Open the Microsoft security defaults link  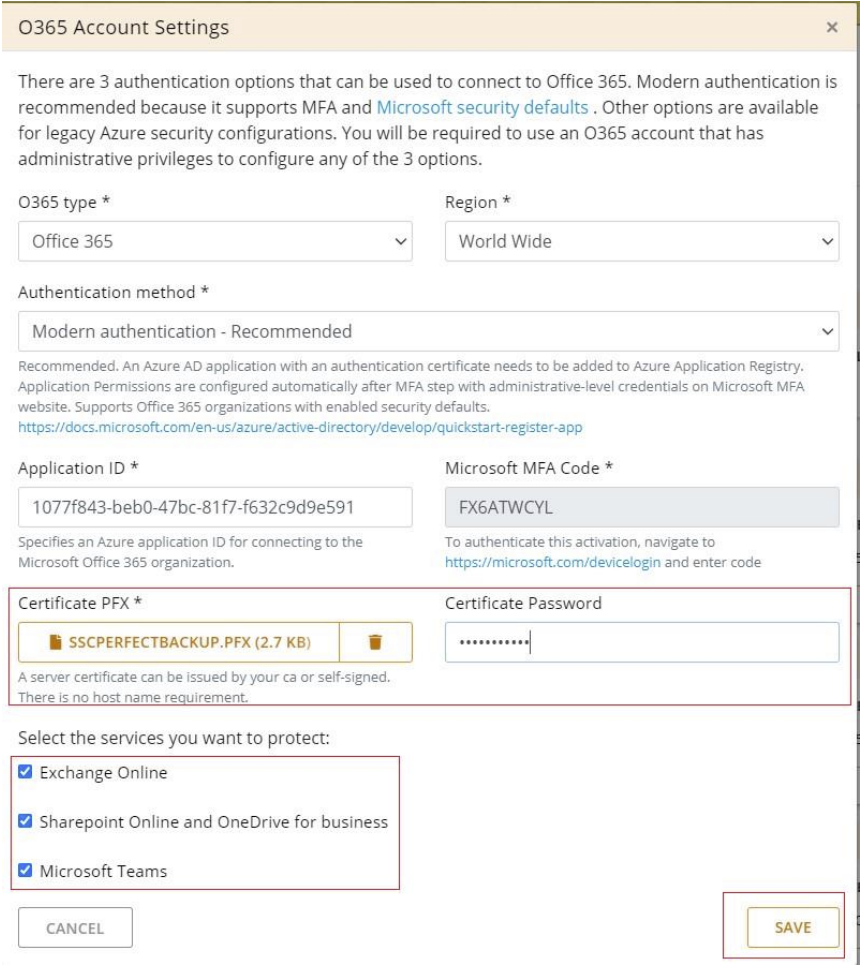pyautogui.click(x=482, y=107)
